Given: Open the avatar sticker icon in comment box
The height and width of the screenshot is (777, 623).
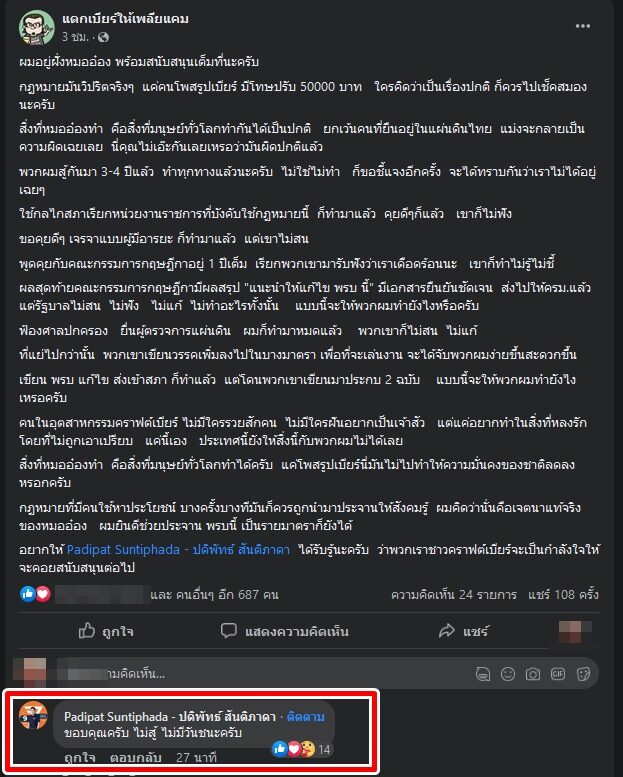Looking at the screenshot, I should [x=483, y=674].
